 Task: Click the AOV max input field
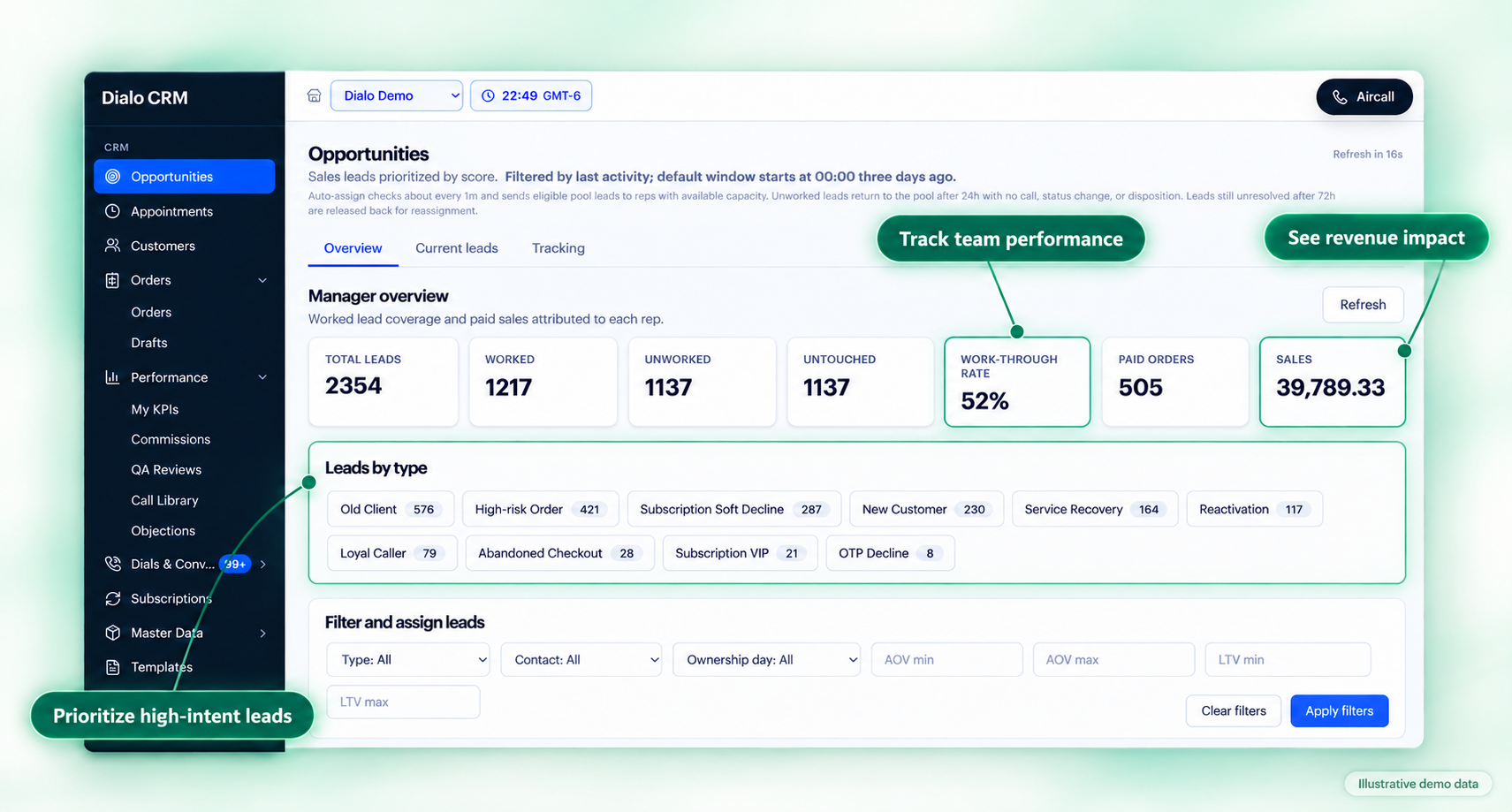tap(1113, 660)
